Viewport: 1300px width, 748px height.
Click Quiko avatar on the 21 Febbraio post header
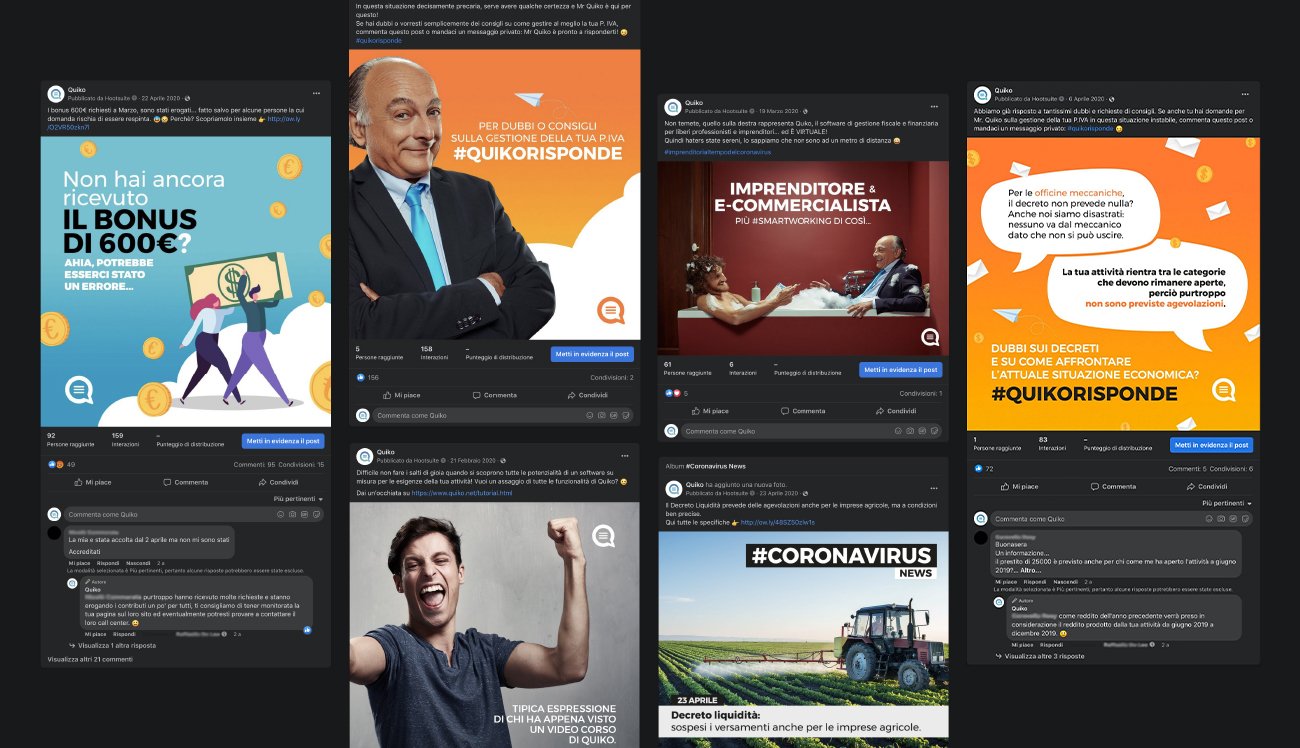coord(365,456)
